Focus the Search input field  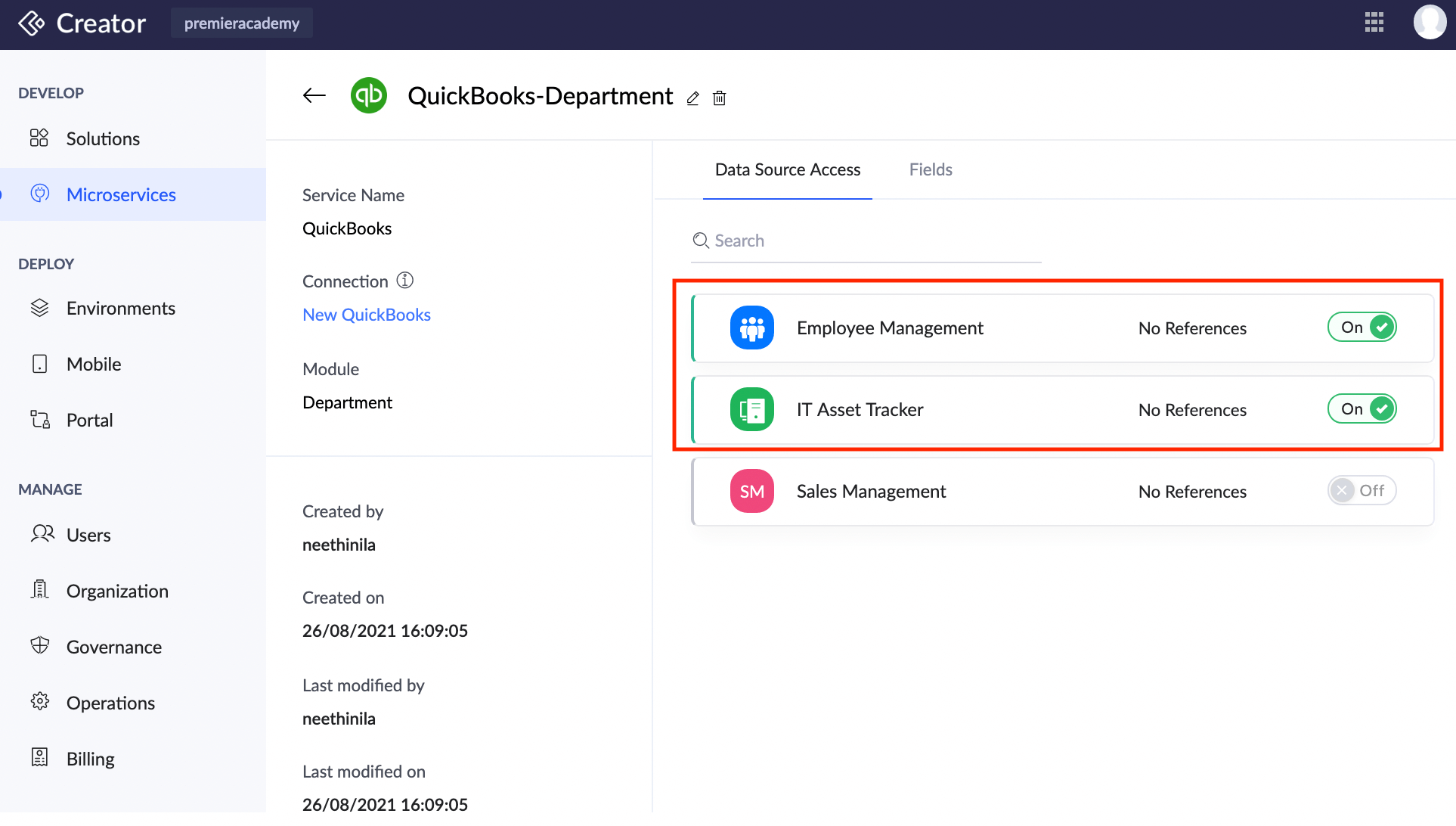pos(866,241)
